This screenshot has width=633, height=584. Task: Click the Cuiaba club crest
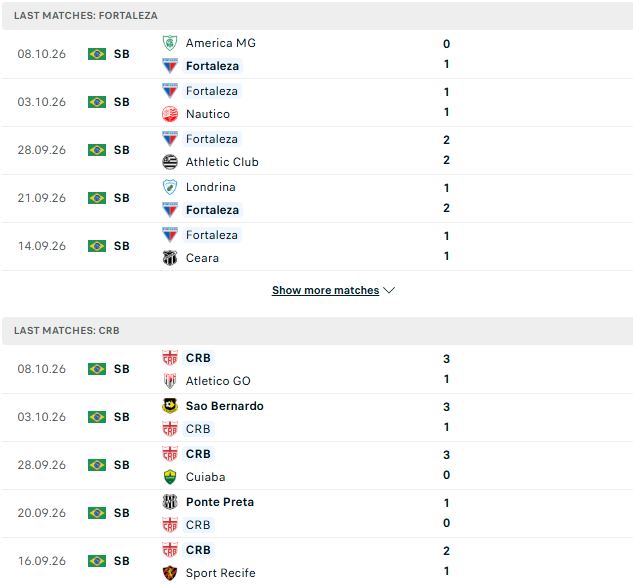click(170, 477)
